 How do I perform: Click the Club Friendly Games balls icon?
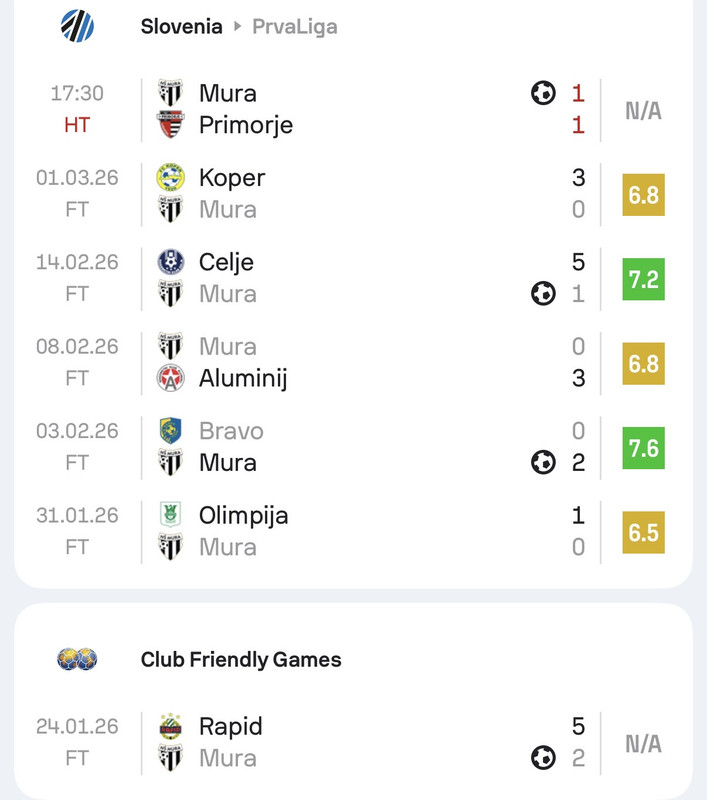77,659
